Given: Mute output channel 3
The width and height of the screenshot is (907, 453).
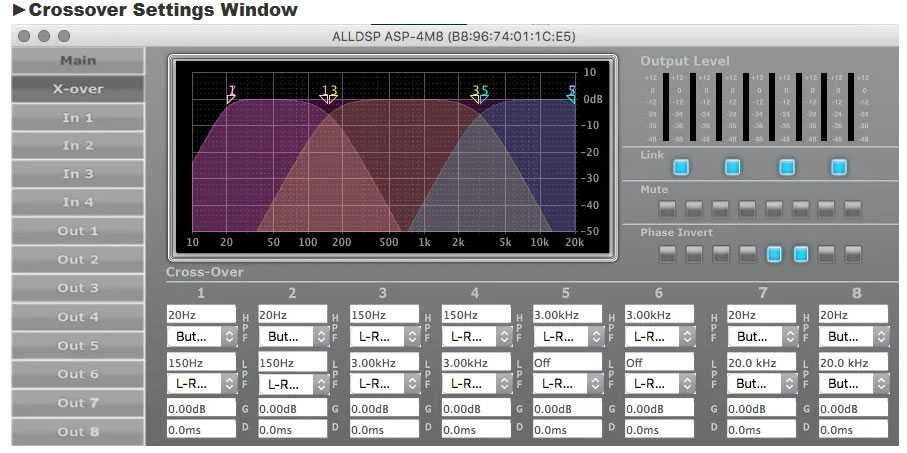Looking at the screenshot, I should click(x=720, y=208).
